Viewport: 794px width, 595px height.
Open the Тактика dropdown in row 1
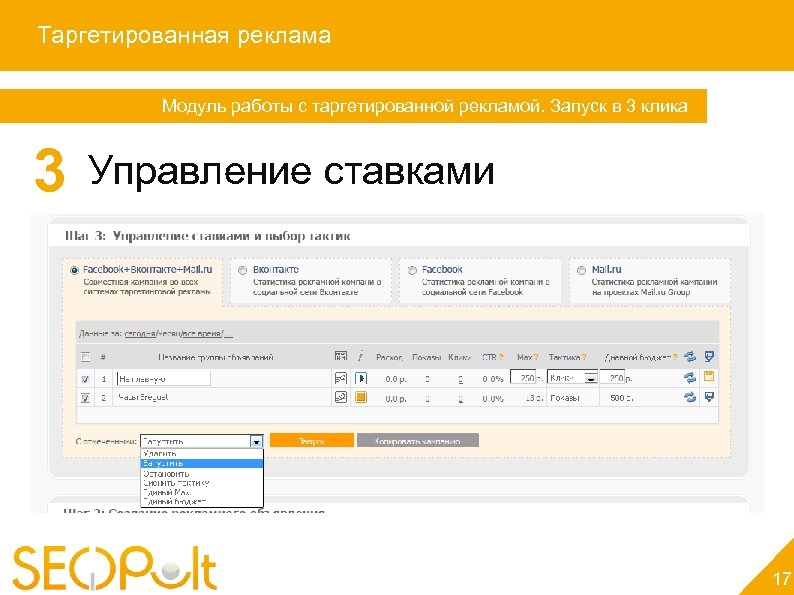[x=573, y=378]
